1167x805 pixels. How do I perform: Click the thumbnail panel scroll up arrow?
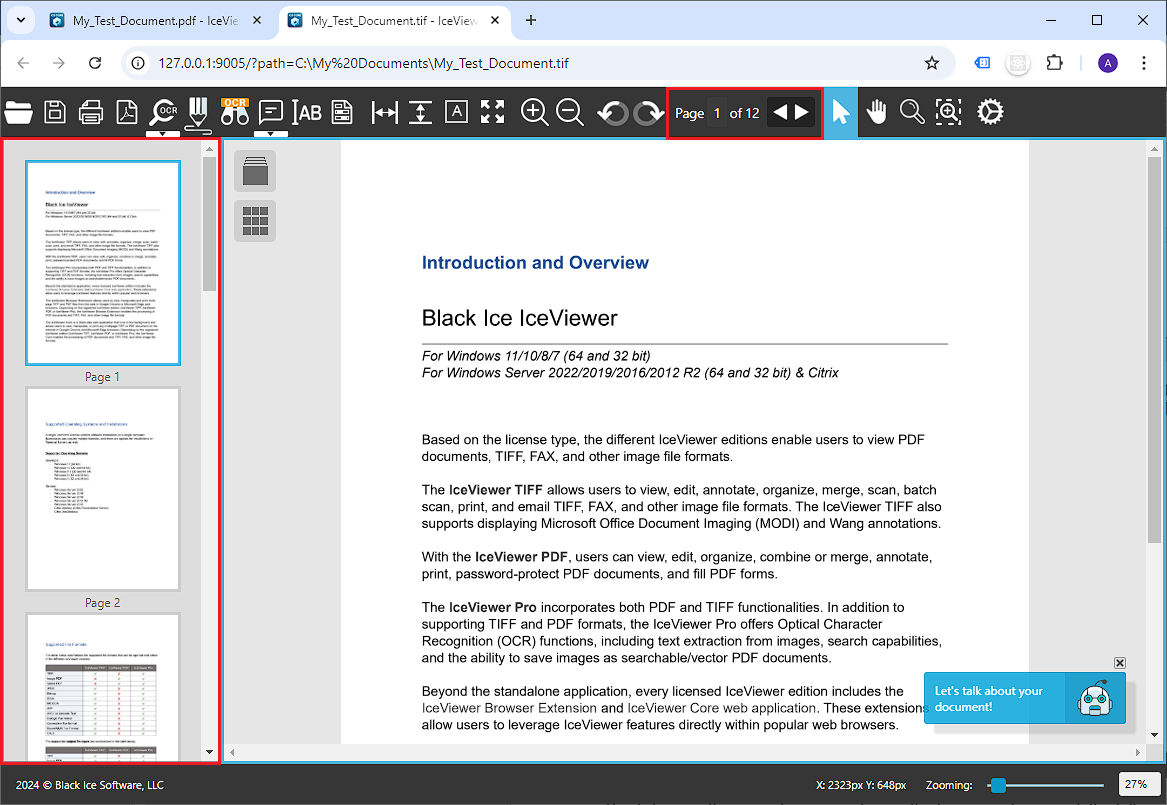(209, 149)
